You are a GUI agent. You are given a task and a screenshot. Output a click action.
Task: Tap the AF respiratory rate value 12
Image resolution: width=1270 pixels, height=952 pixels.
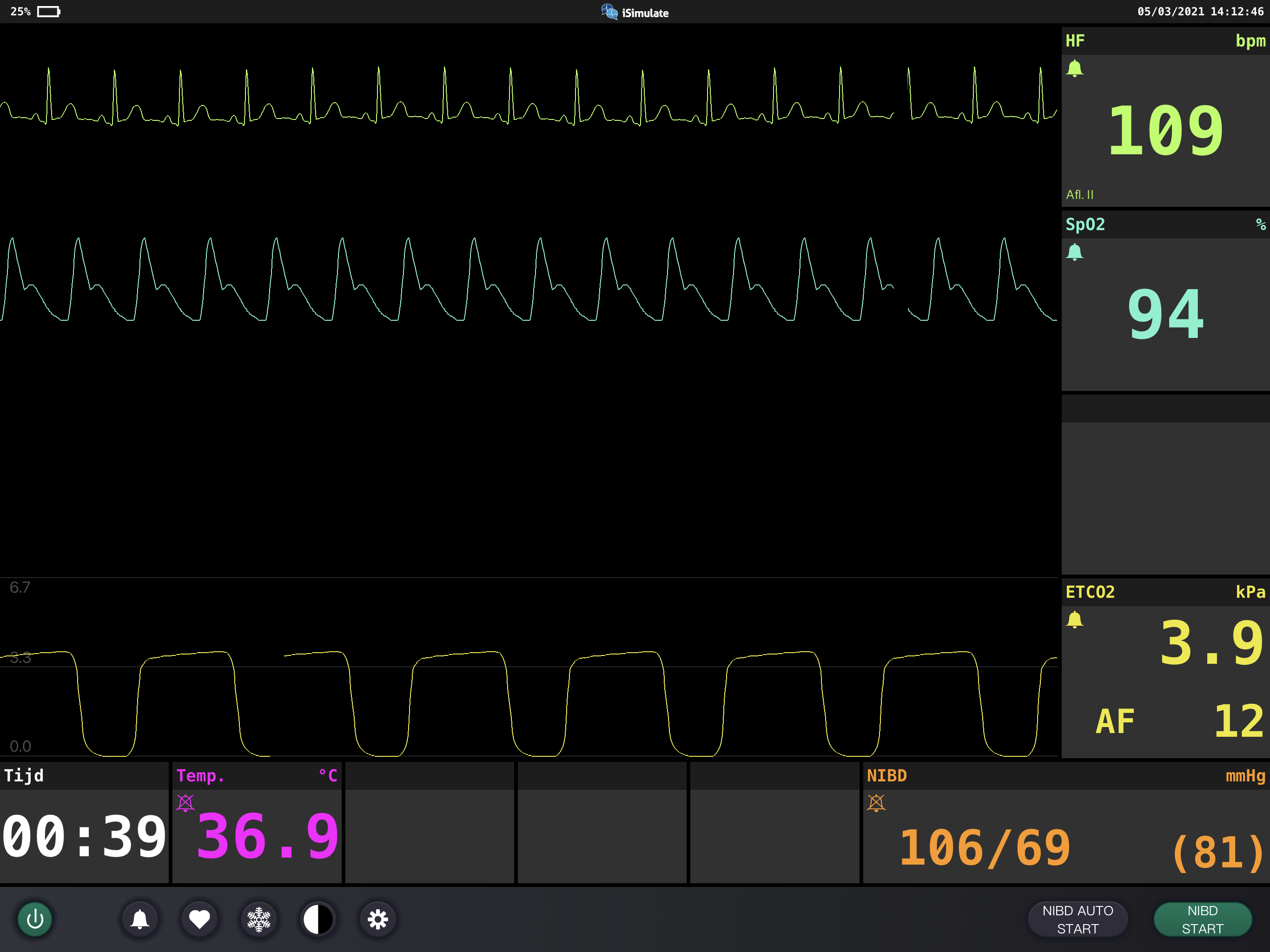[1239, 721]
